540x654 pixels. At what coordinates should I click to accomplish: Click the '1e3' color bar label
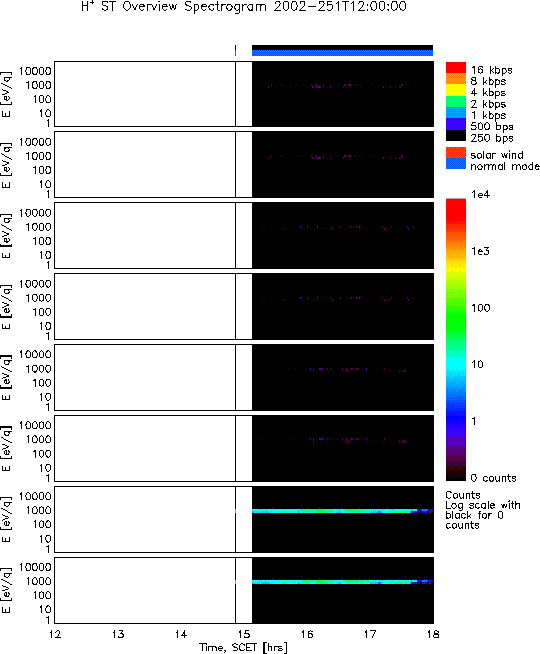click(x=480, y=251)
